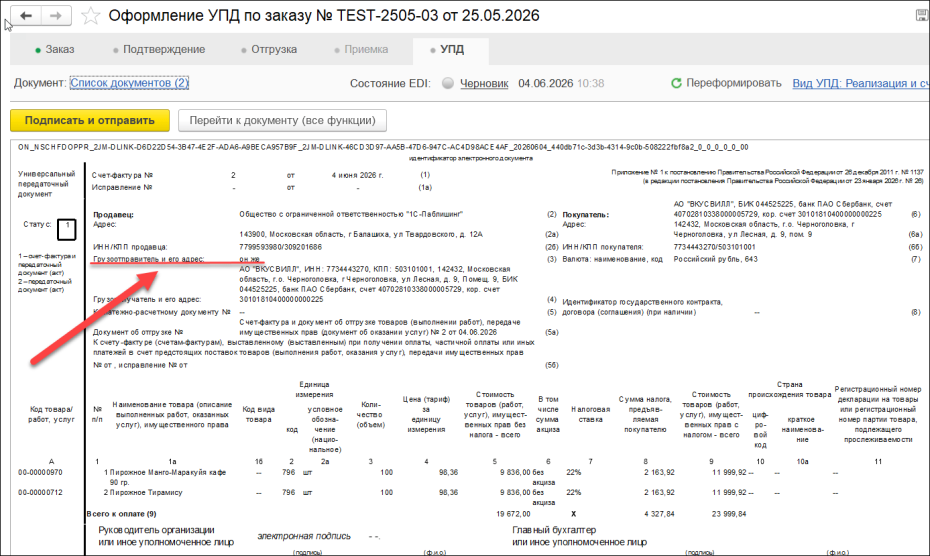930x556 pixels.
Task: Click invoice date 4 июня 2026 г.
Action: [x=358, y=176]
